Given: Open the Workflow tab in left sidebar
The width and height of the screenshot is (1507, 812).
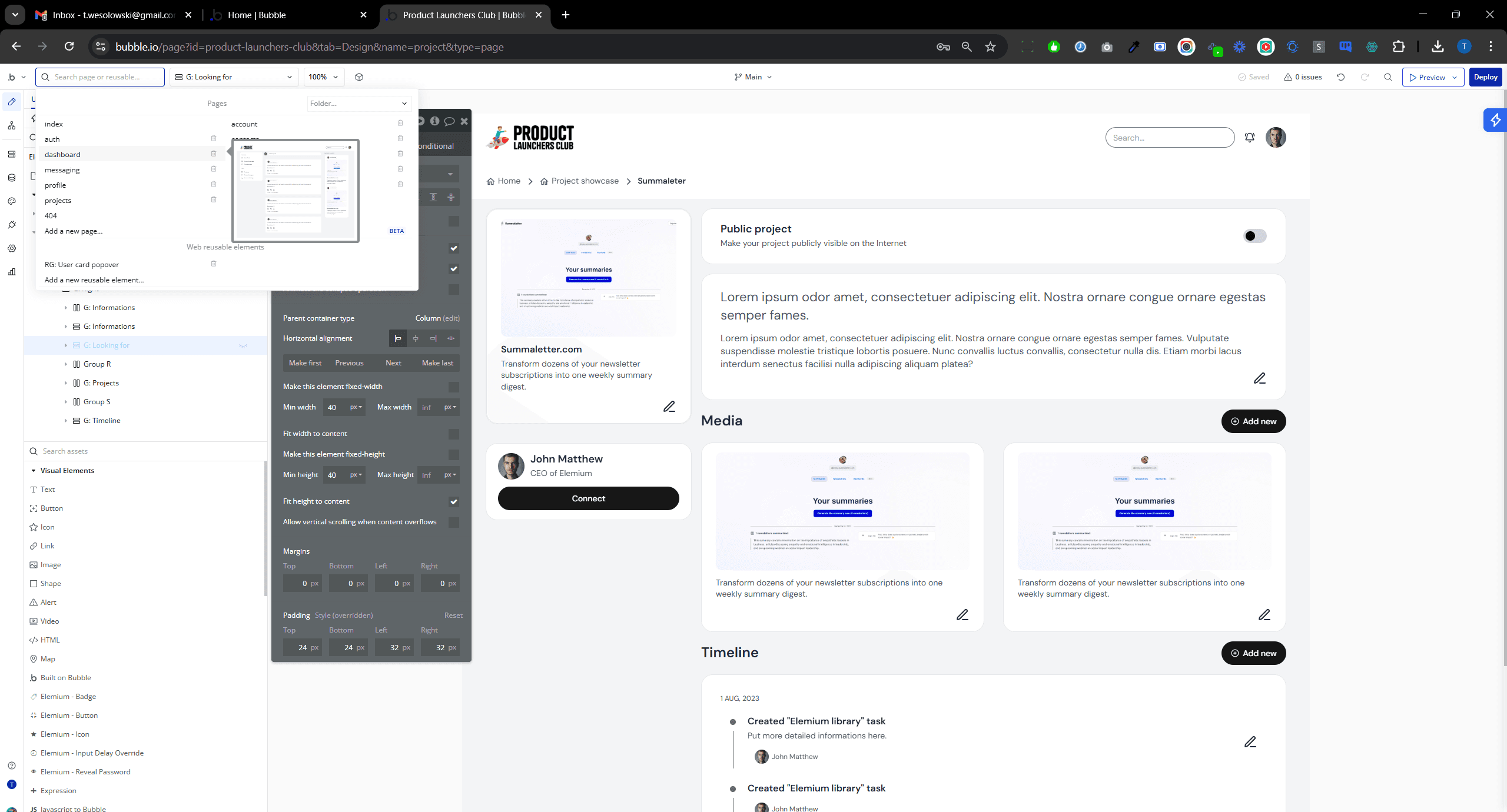Looking at the screenshot, I should [12, 125].
